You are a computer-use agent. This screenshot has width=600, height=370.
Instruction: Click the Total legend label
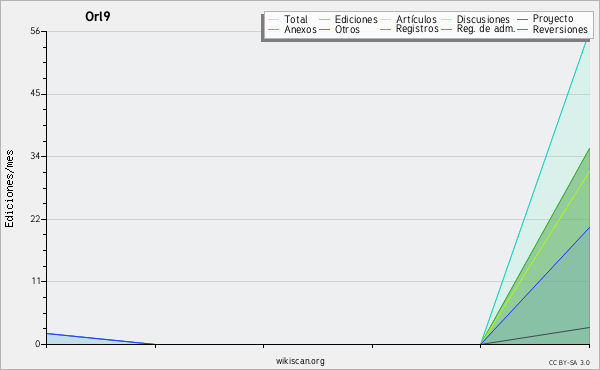coord(296,19)
